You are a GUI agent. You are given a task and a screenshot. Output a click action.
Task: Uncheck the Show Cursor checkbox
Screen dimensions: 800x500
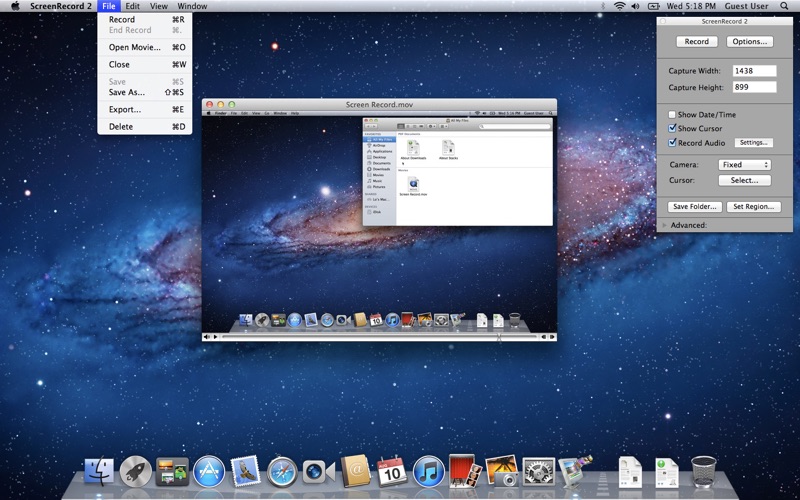(x=672, y=129)
